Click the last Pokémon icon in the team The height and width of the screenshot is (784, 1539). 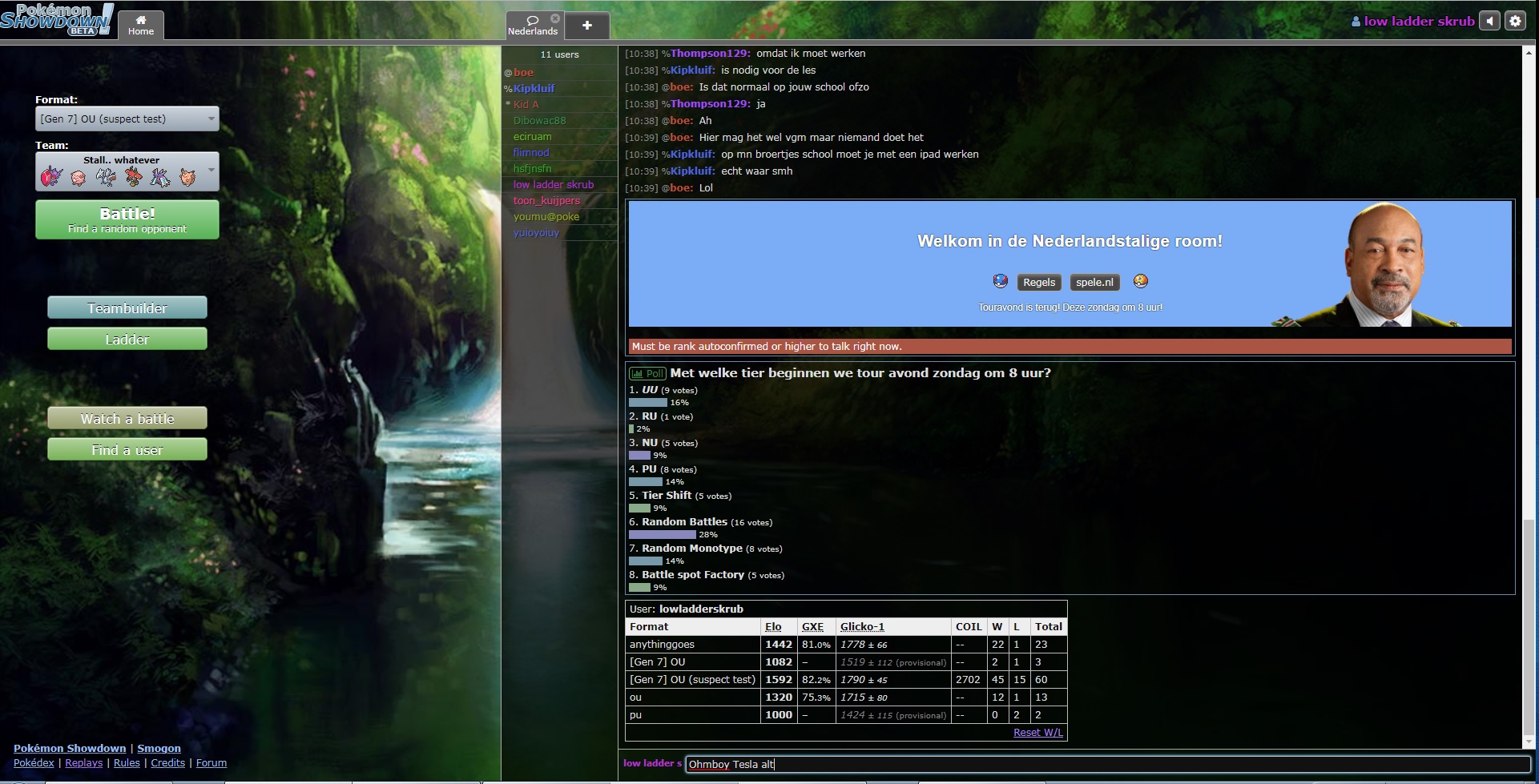pos(187,177)
